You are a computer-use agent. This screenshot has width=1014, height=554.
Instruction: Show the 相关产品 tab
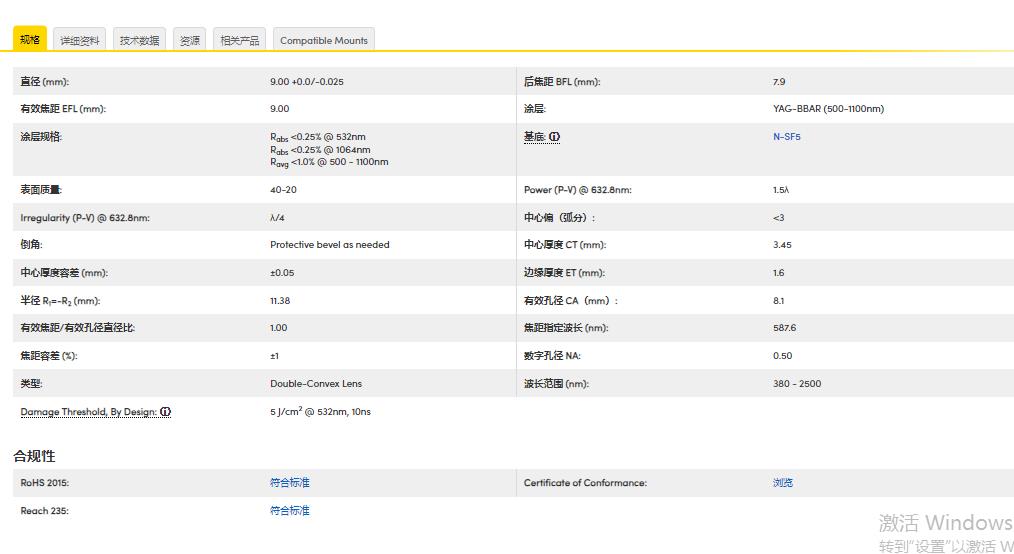coord(240,40)
